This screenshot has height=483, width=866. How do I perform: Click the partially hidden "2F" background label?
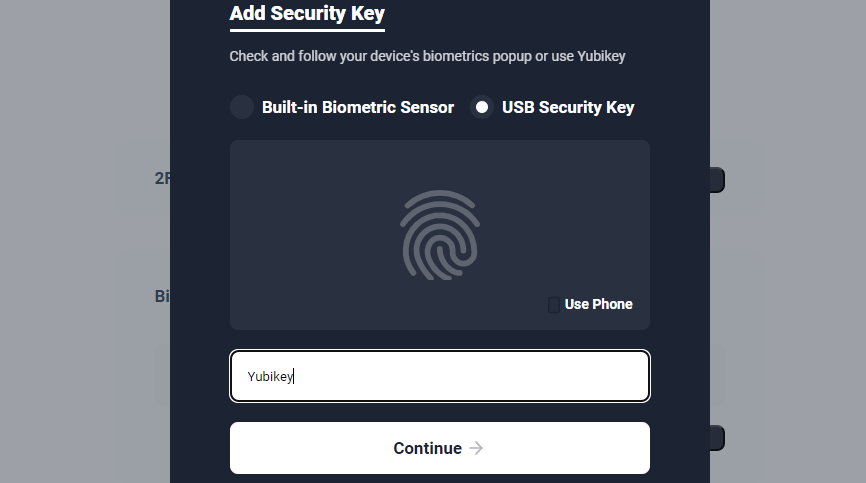click(162, 179)
